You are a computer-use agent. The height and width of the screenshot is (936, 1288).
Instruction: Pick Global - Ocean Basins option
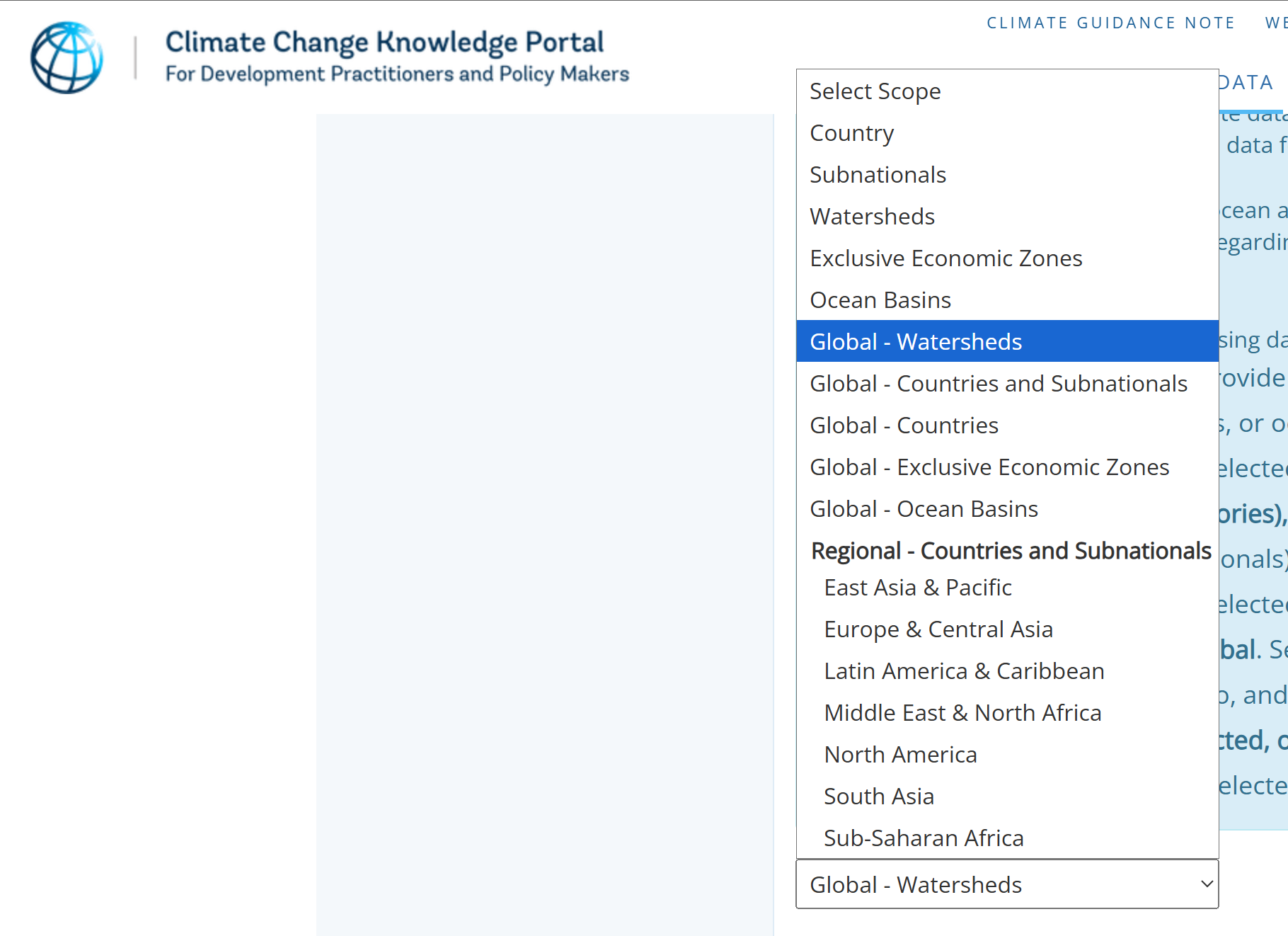pyautogui.click(x=924, y=509)
